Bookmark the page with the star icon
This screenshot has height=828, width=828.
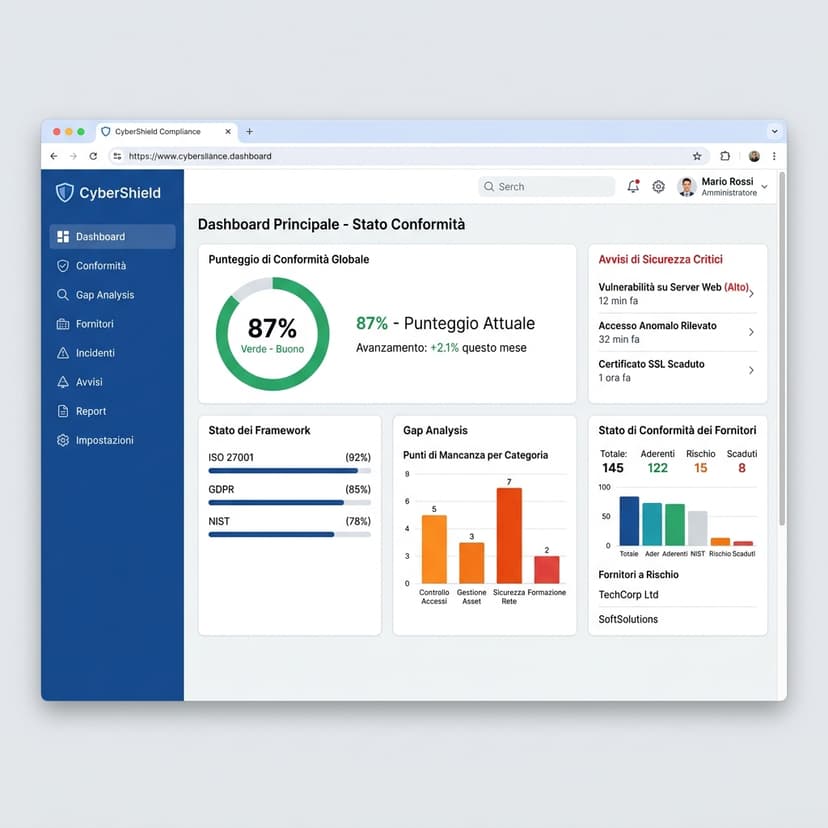point(697,156)
